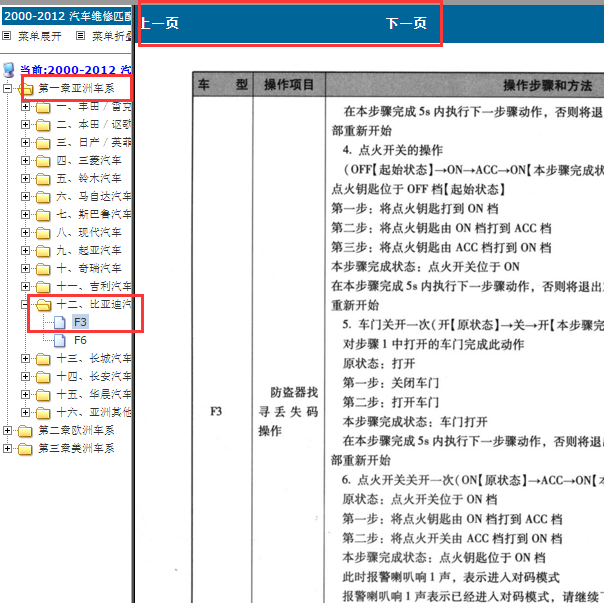The image size is (604, 603).
Task: Expand the 十四、长安汽车 node
Action: 25,376
